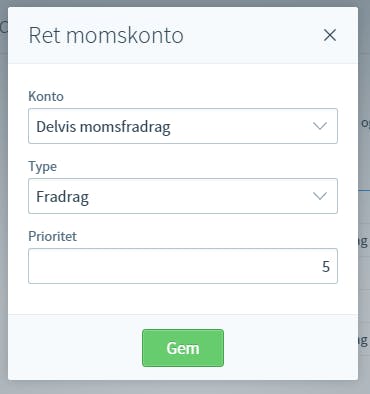Click the chevron arrow in Konto field
This screenshot has height=394, width=370.
[320, 126]
